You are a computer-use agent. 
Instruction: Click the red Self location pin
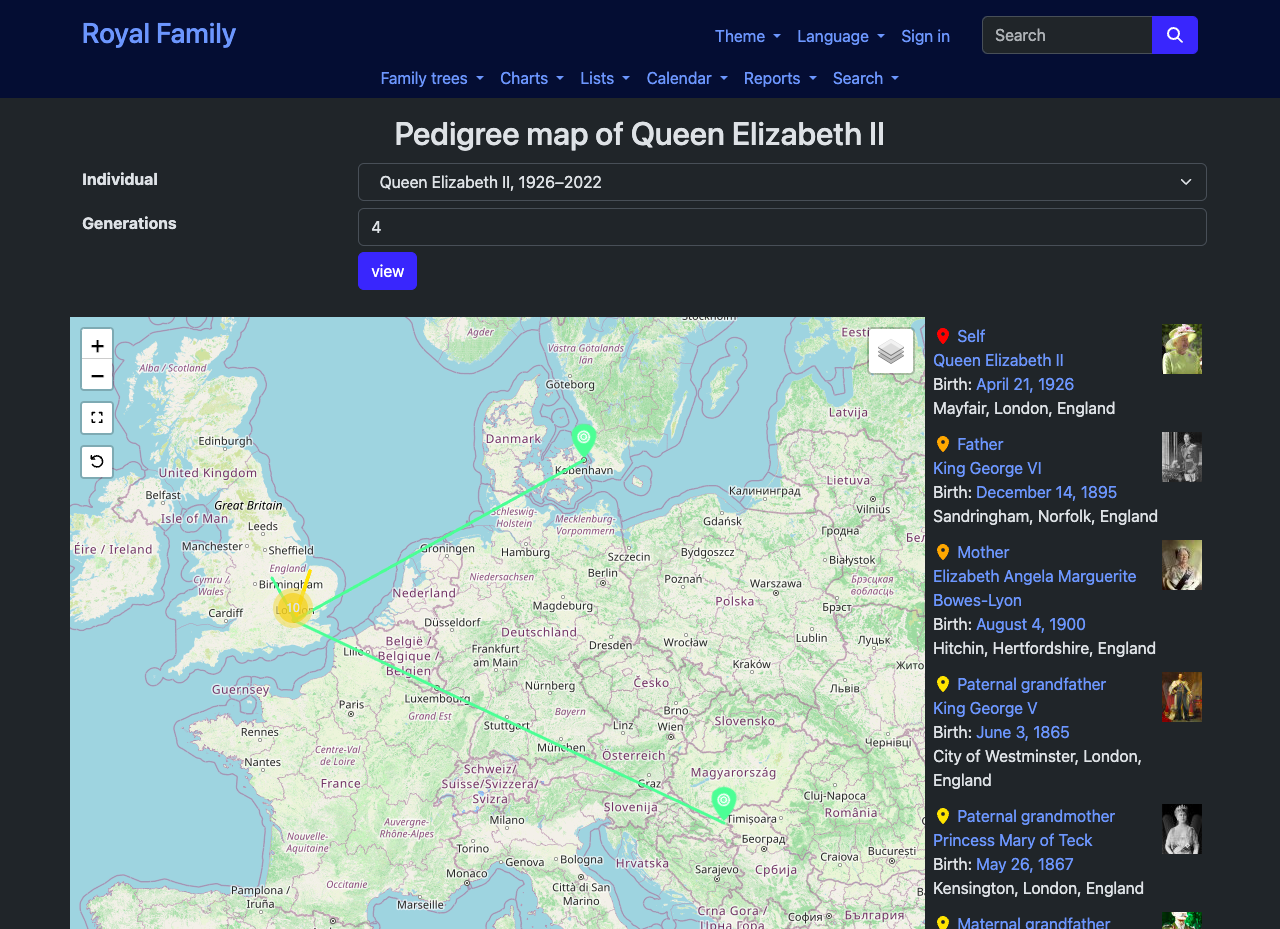[x=943, y=336]
